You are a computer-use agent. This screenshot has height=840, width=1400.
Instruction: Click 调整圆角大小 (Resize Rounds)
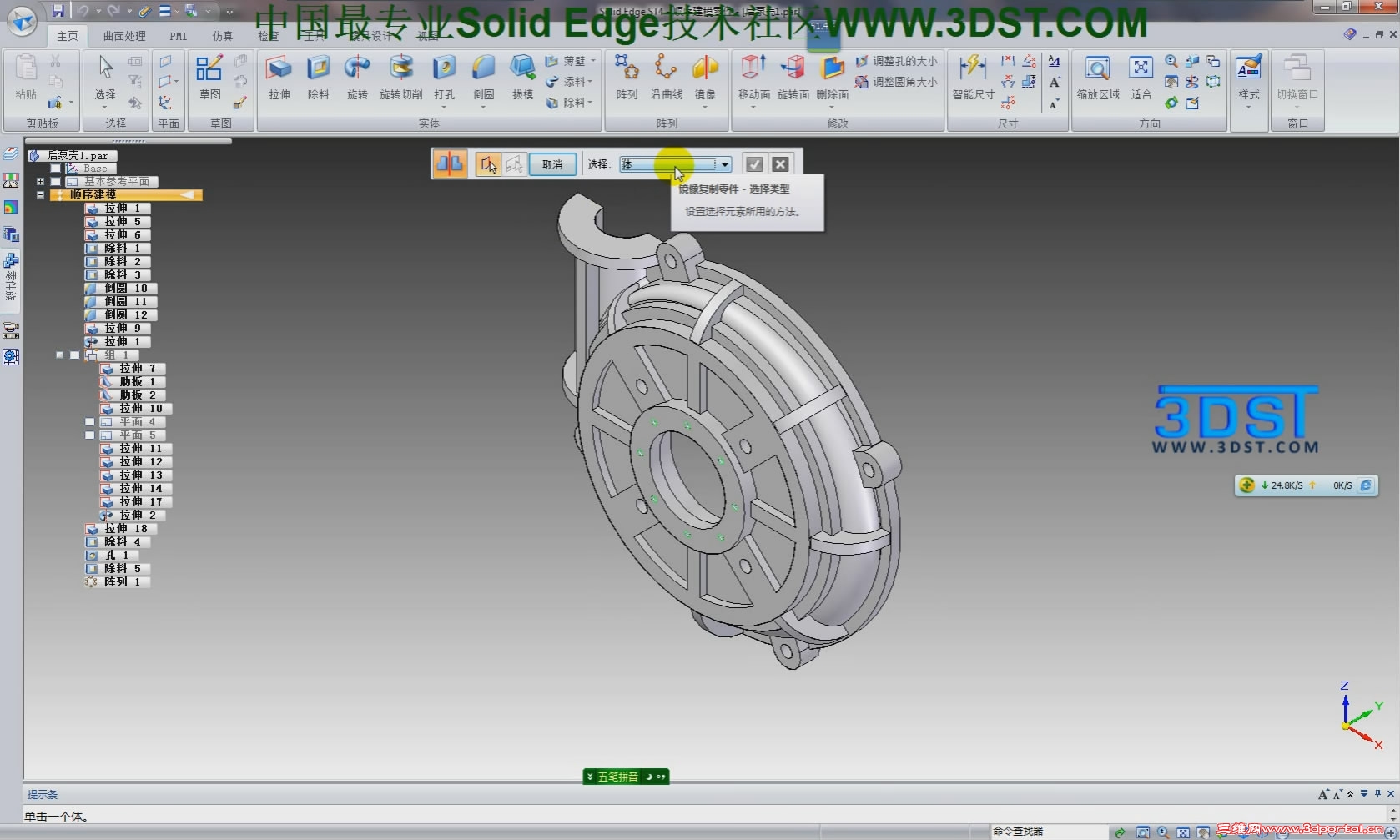click(896, 82)
